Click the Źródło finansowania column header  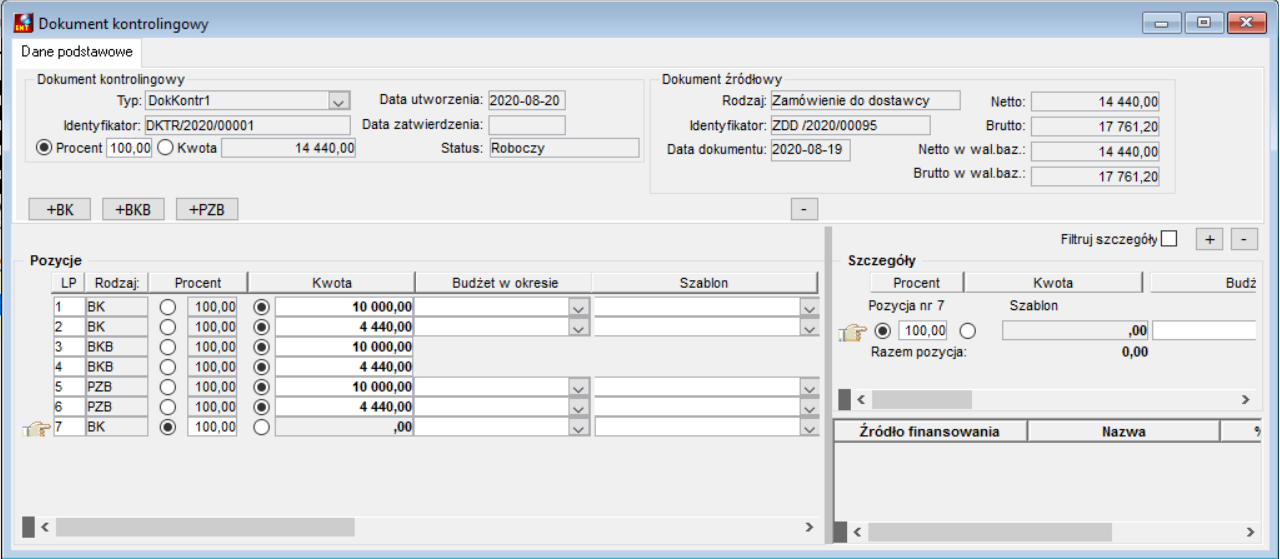coord(930,432)
